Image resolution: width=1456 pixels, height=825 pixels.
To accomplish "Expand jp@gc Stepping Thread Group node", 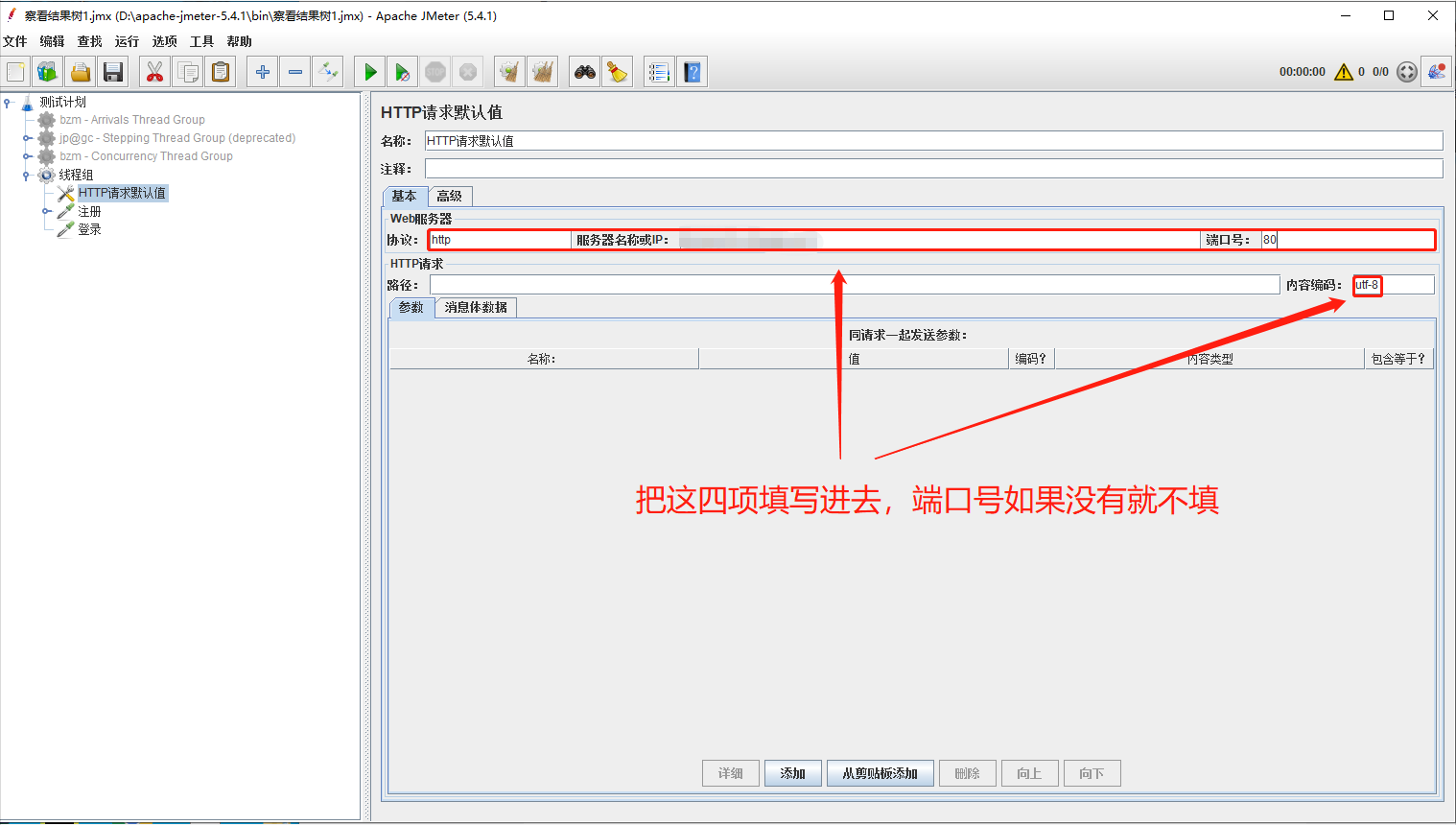I will click(27, 138).
